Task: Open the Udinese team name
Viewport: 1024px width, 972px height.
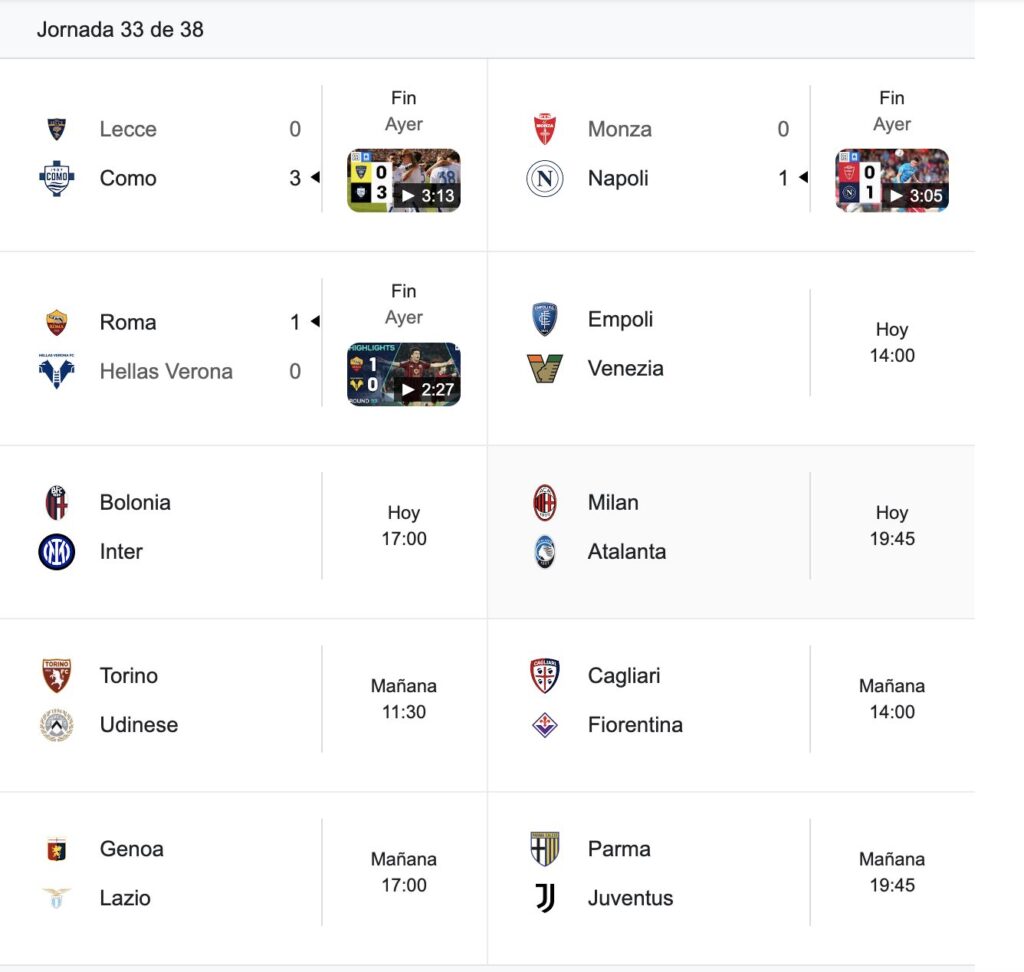Action: (139, 724)
